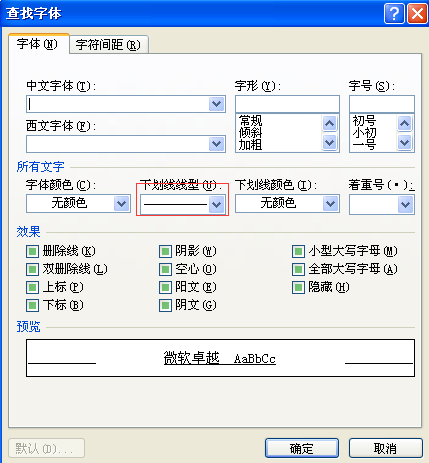This screenshot has width=429, height=463.
Task: Expand the 中文字体 dropdown list
Action: (x=217, y=104)
